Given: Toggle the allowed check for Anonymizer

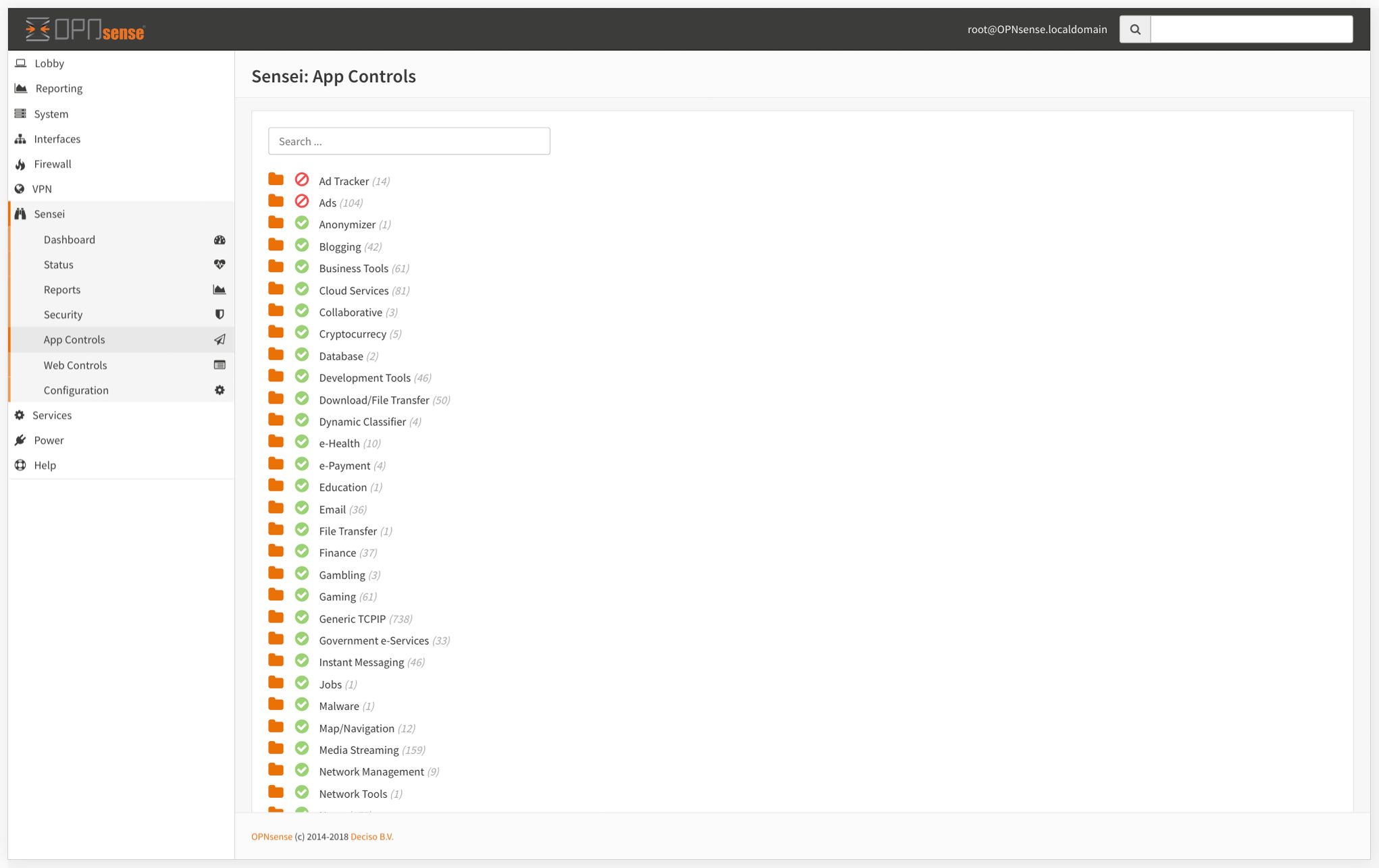Looking at the screenshot, I should click(x=302, y=223).
